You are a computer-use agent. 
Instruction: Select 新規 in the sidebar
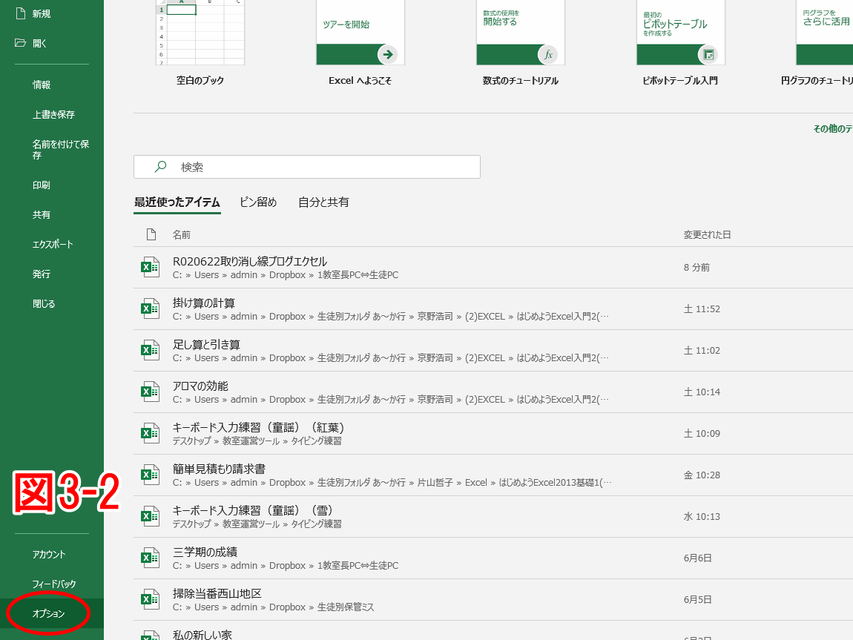[x=41, y=14]
